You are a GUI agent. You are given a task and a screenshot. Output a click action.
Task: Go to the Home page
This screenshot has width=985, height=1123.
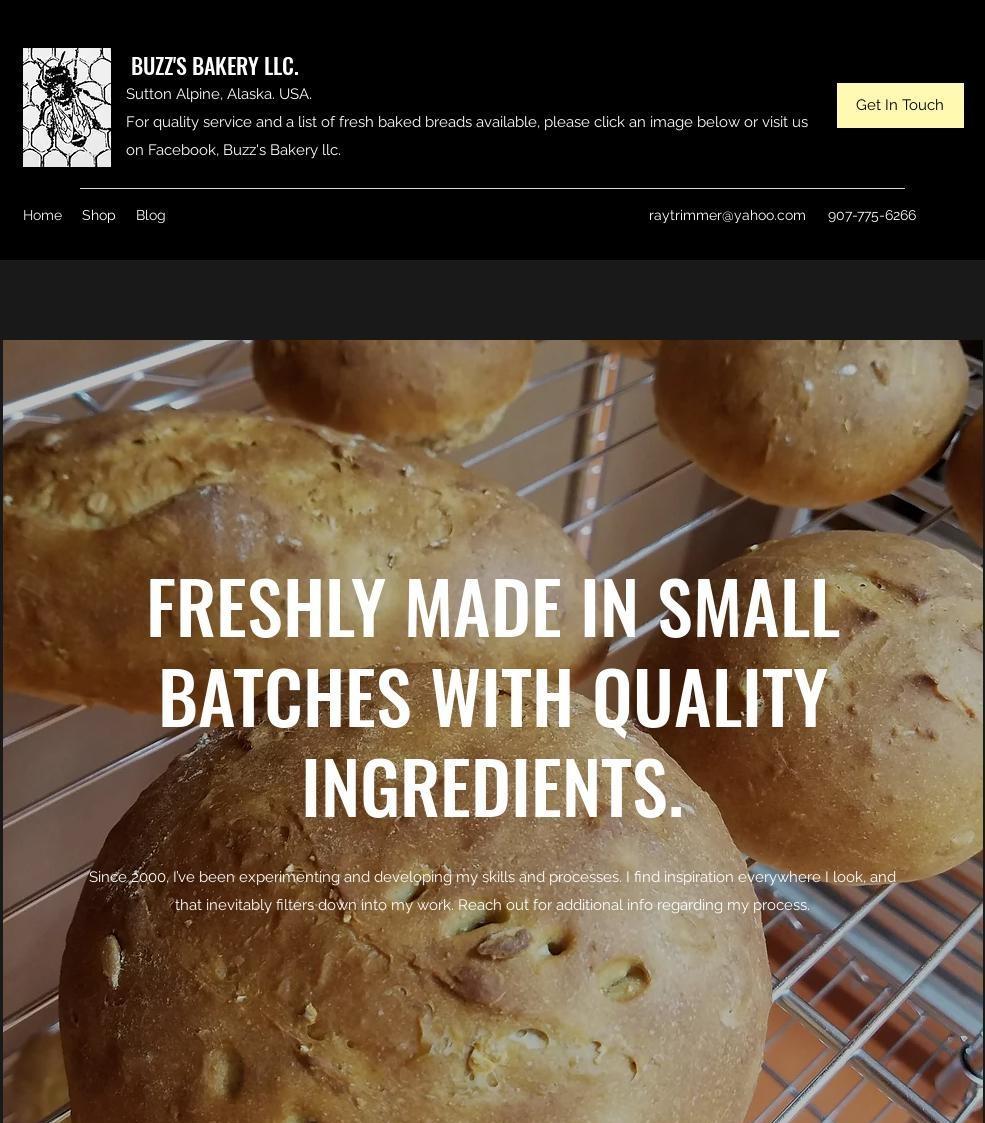[x=42, y=216]
